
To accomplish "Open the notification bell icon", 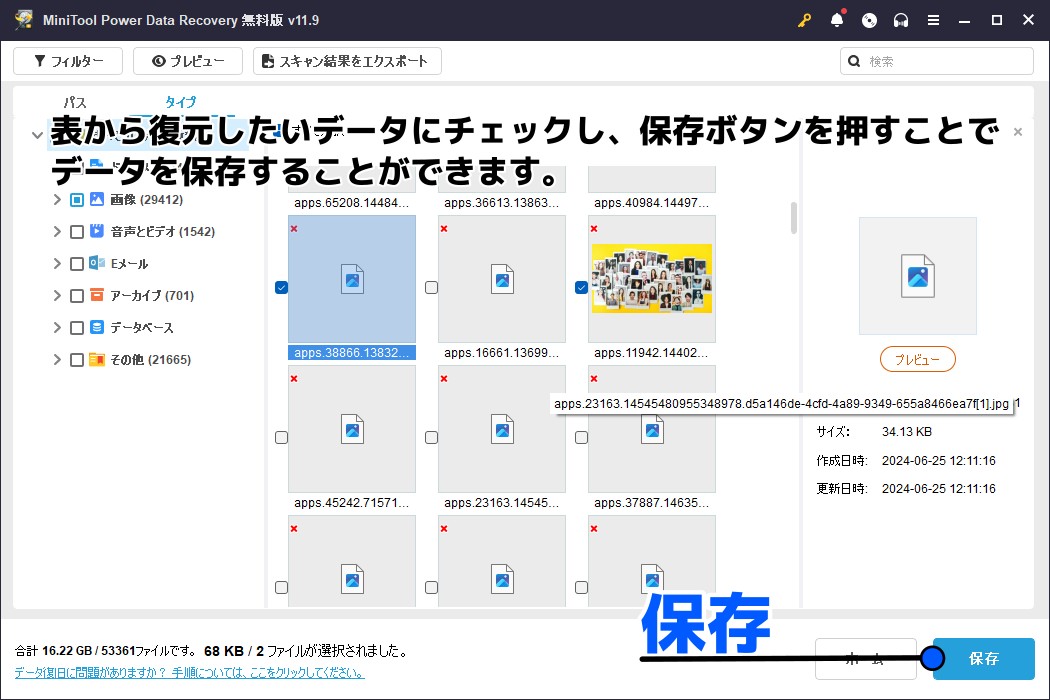I will pyautogui.click(x=837, y=19).
